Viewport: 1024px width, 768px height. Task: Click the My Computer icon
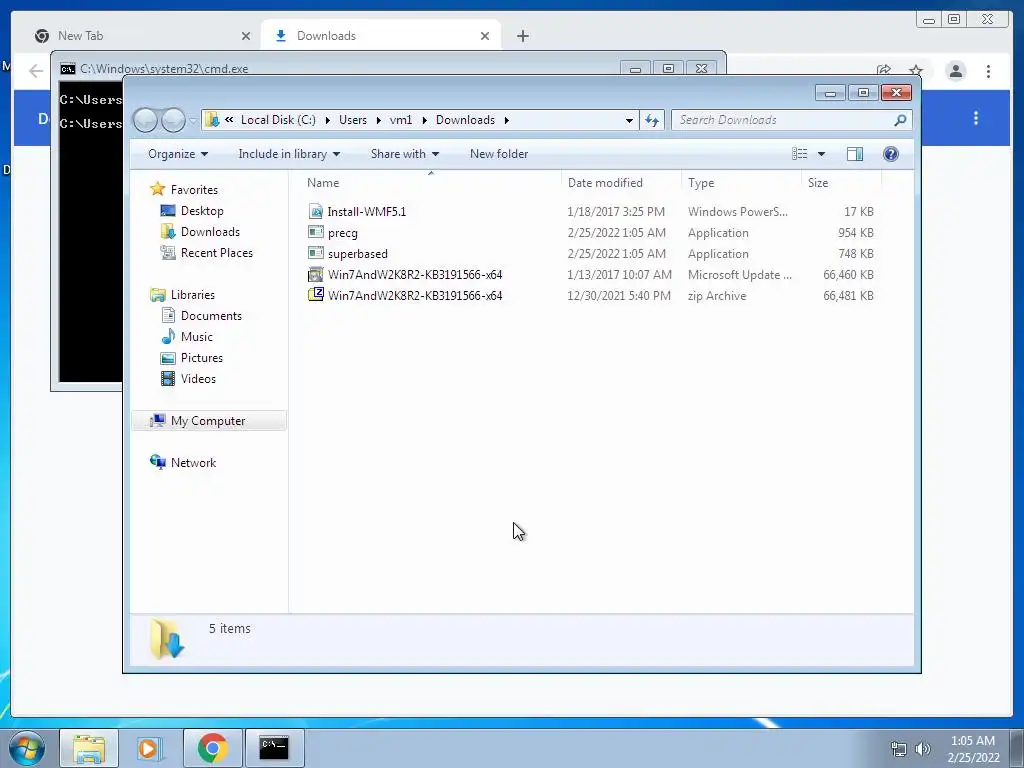(157, 421)
